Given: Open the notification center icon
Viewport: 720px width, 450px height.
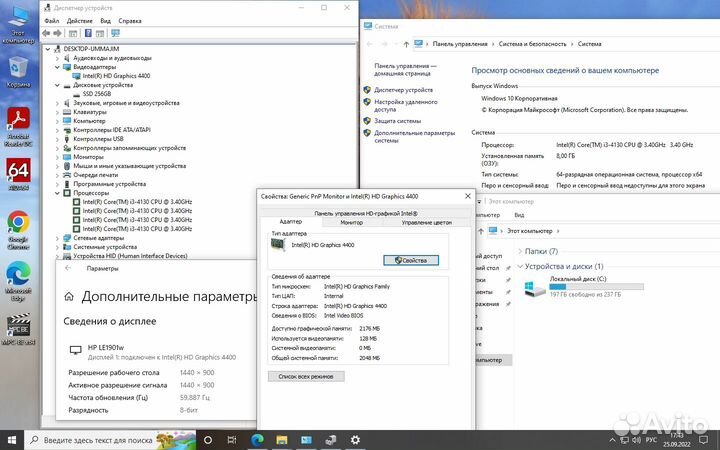Looking at the screenshot, I should tap(703, 440).
